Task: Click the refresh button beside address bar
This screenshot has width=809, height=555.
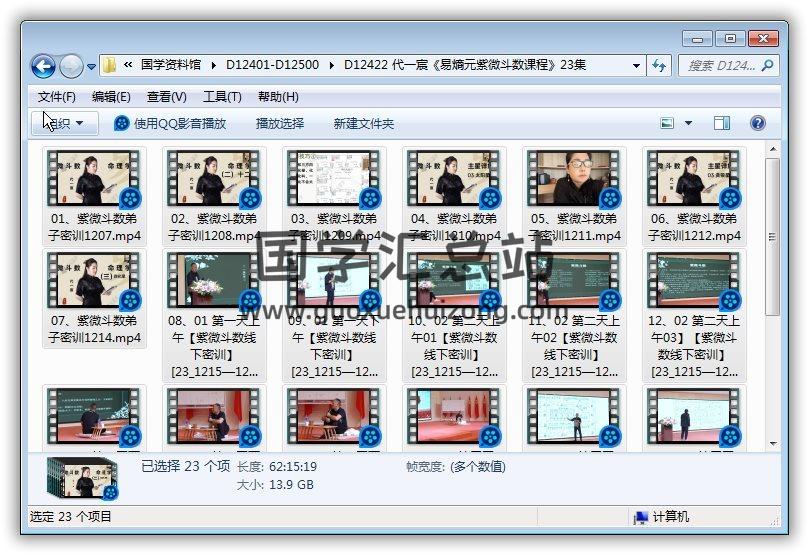Action: [x=660, y=65]
